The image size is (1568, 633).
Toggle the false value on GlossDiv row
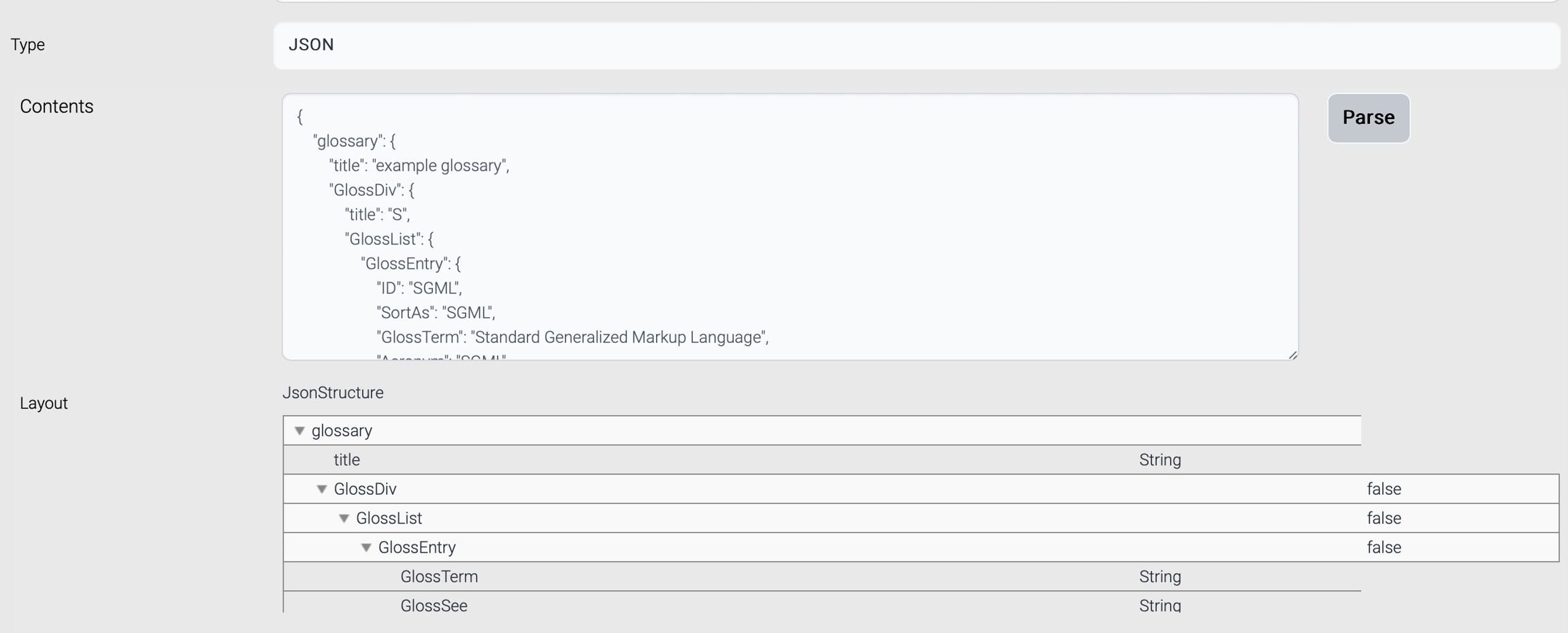point(1384,489)
